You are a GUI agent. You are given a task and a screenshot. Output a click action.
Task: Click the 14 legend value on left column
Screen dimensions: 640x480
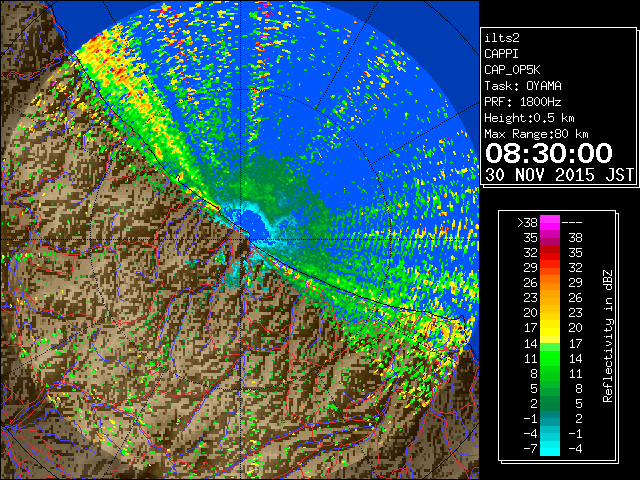click(x=530, y=343)
